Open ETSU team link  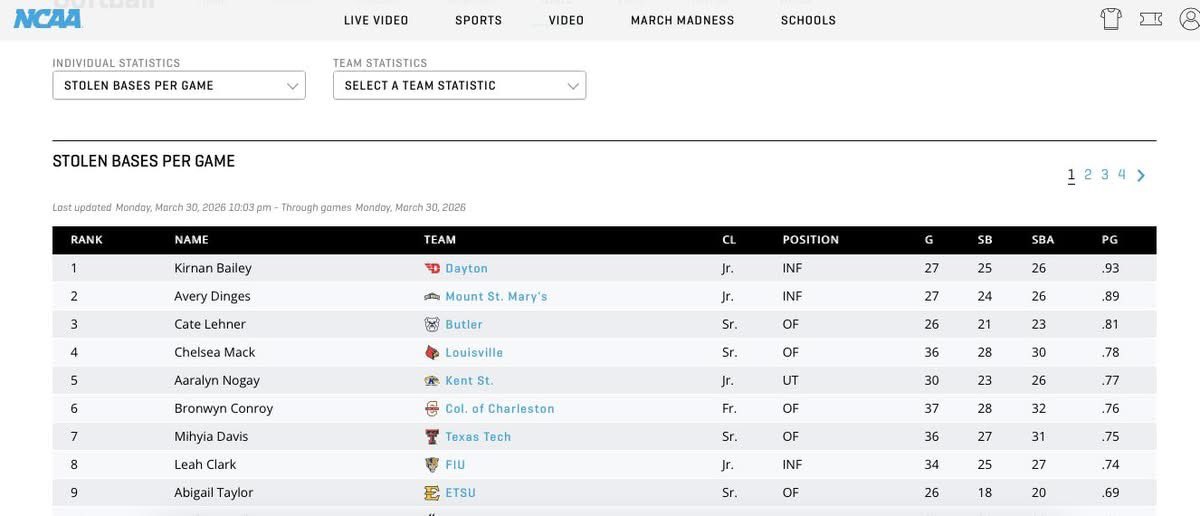click(x=461, y=493)
